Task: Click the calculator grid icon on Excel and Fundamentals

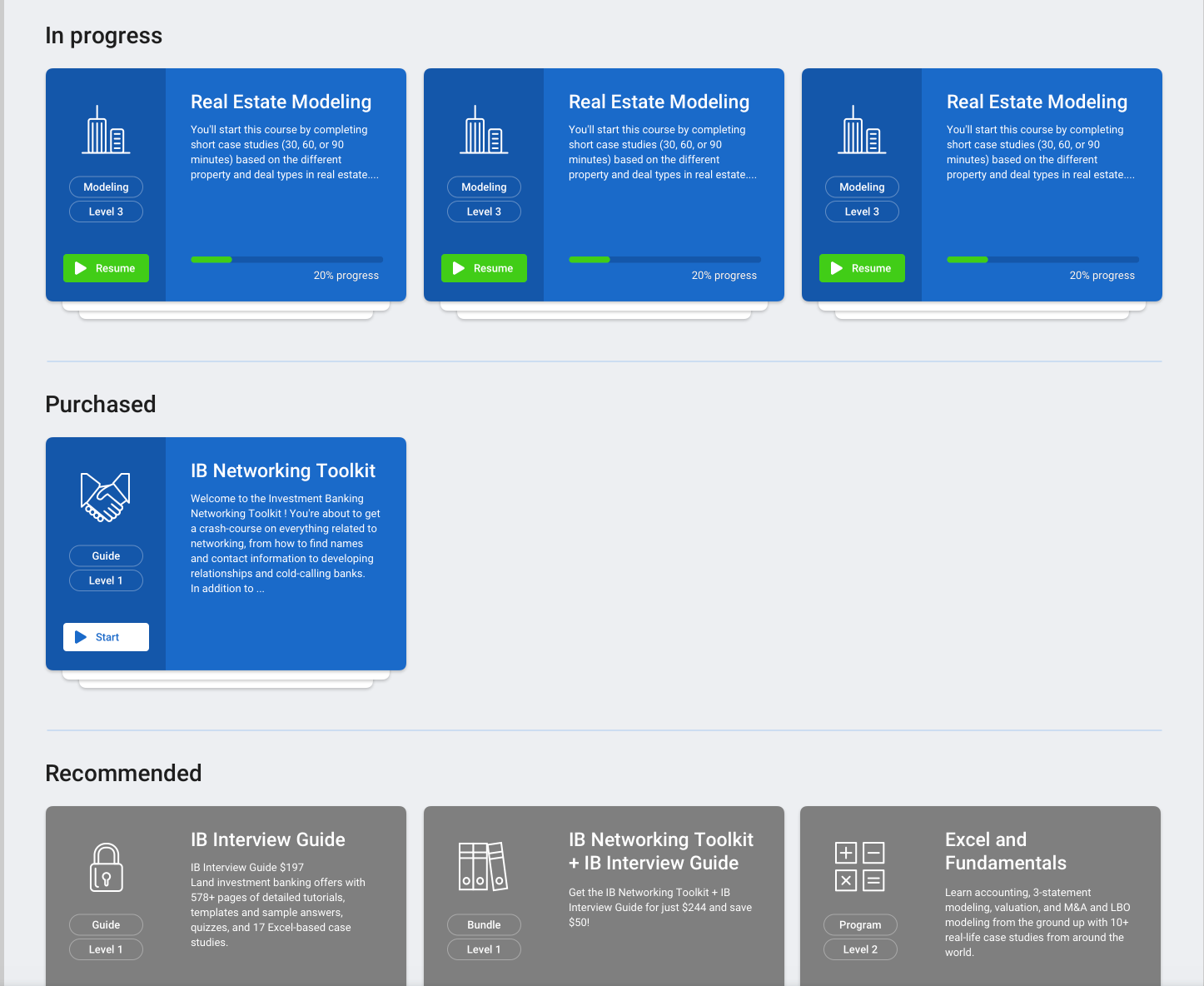Action: pyautogui.click(x=860, y=866)
